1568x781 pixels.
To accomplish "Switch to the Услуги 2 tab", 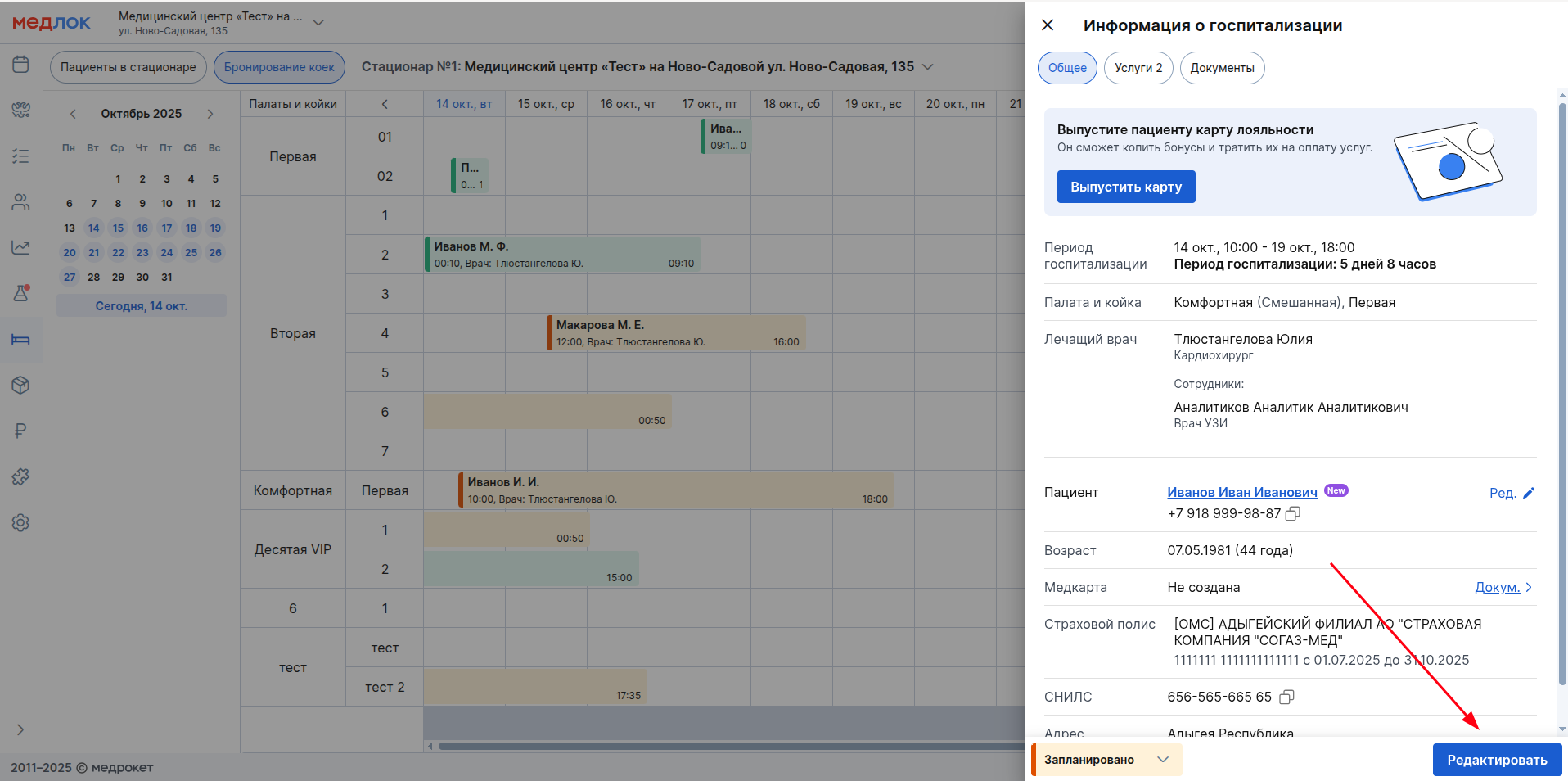I will [x=1138, y=68].
